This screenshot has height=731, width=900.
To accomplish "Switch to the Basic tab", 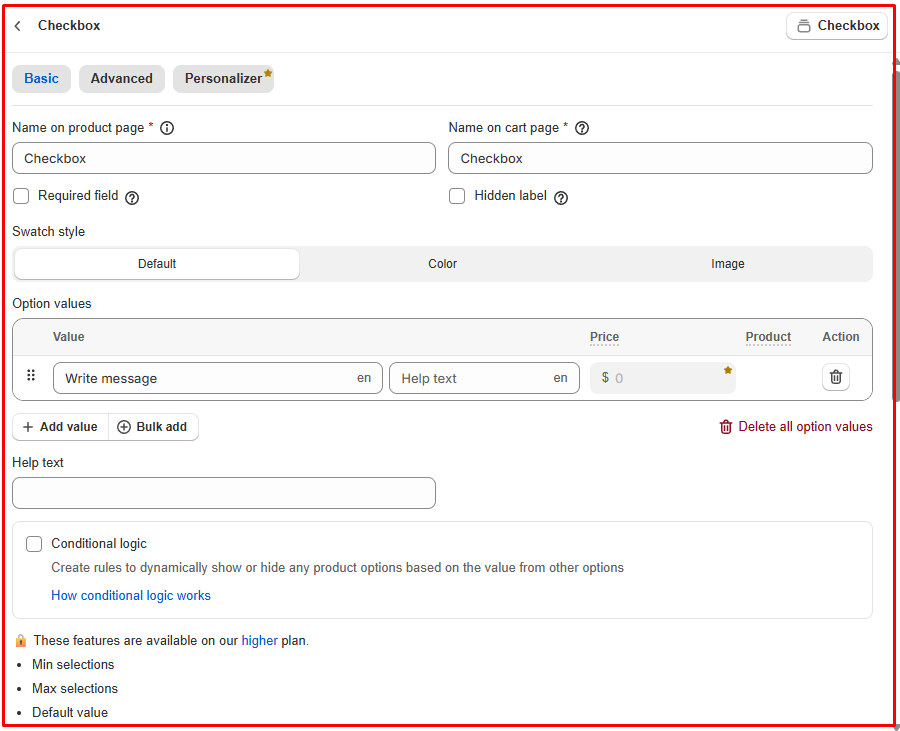I will (41, 79).
